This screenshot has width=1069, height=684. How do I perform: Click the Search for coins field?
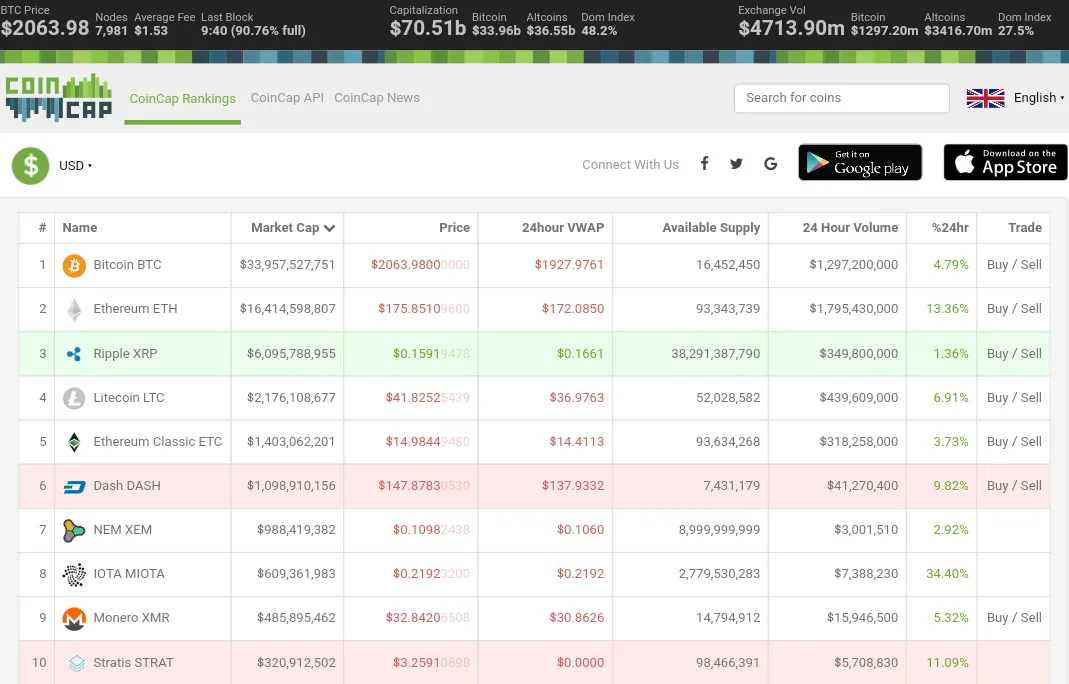coord(841,98)
